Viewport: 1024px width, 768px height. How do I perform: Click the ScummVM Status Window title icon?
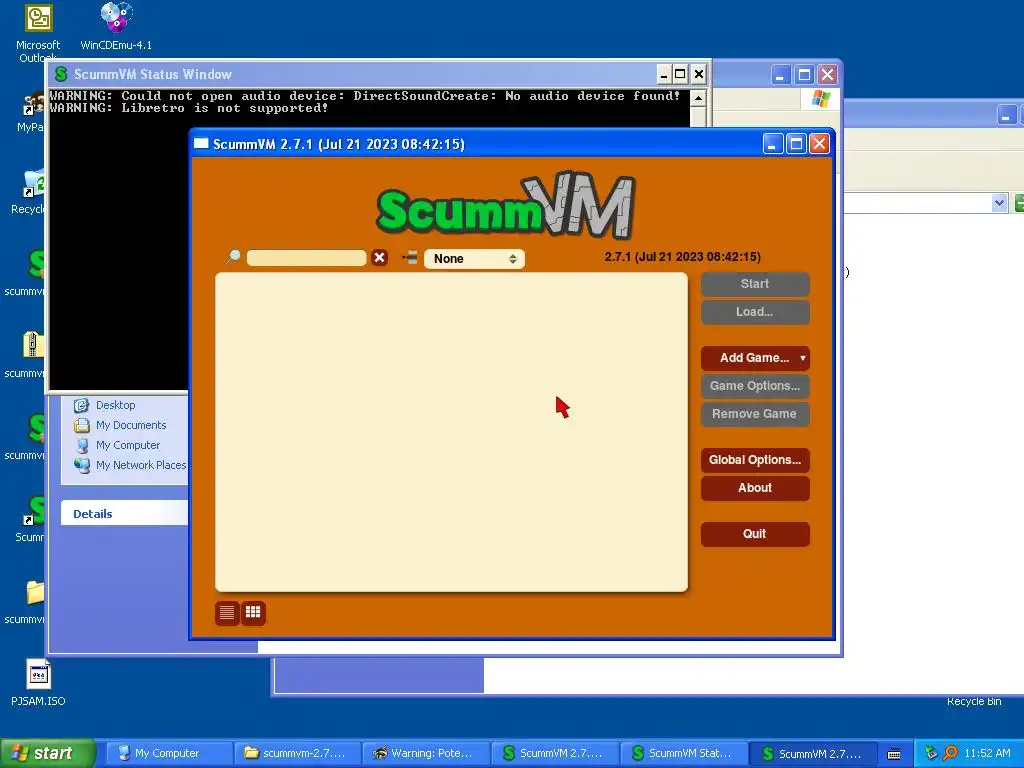(x=61, y=74)
